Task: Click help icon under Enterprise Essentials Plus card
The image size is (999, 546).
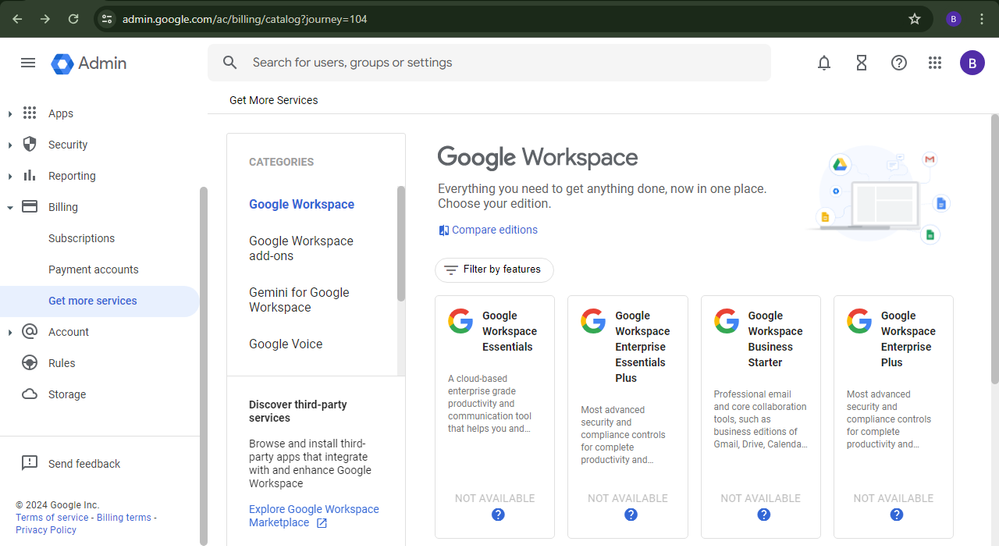Action: [x=631, y=514]
